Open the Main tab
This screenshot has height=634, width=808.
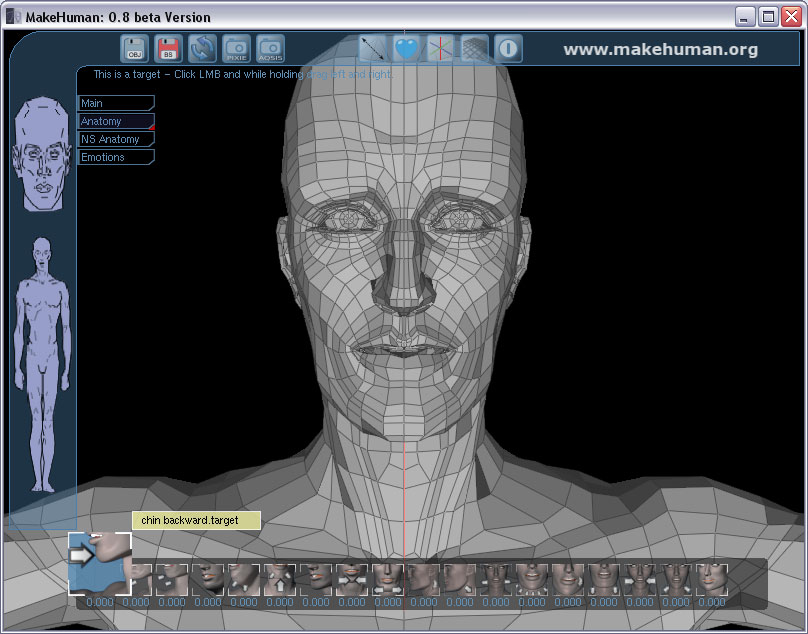(116, 103)
